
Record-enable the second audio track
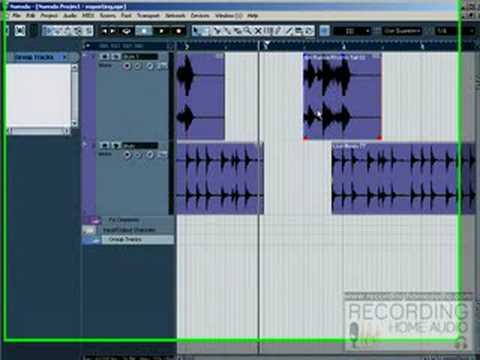(x=127, y=155)
